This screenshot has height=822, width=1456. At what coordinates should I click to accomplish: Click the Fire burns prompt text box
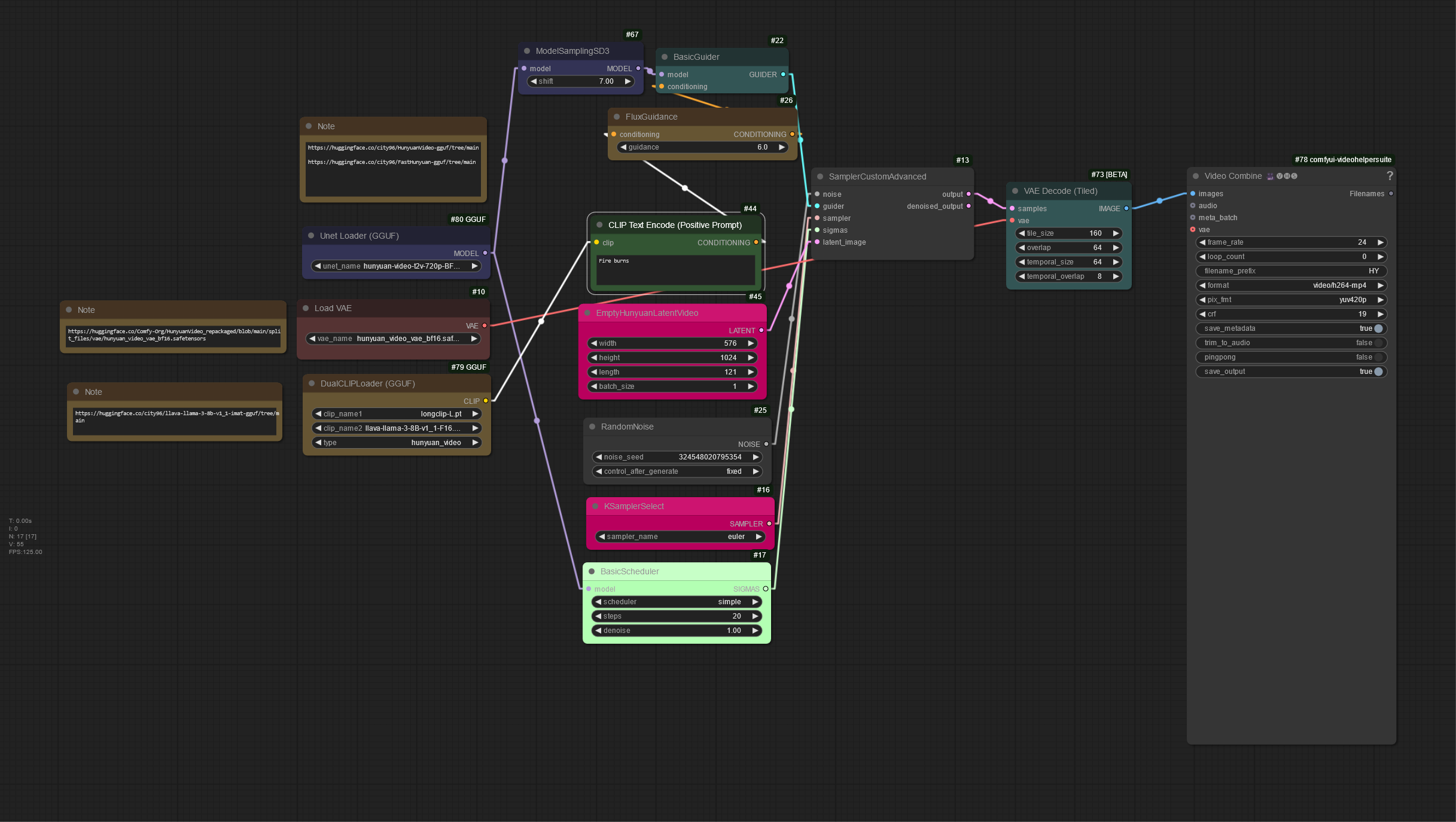pyautogui.click(x=675, y=270)
